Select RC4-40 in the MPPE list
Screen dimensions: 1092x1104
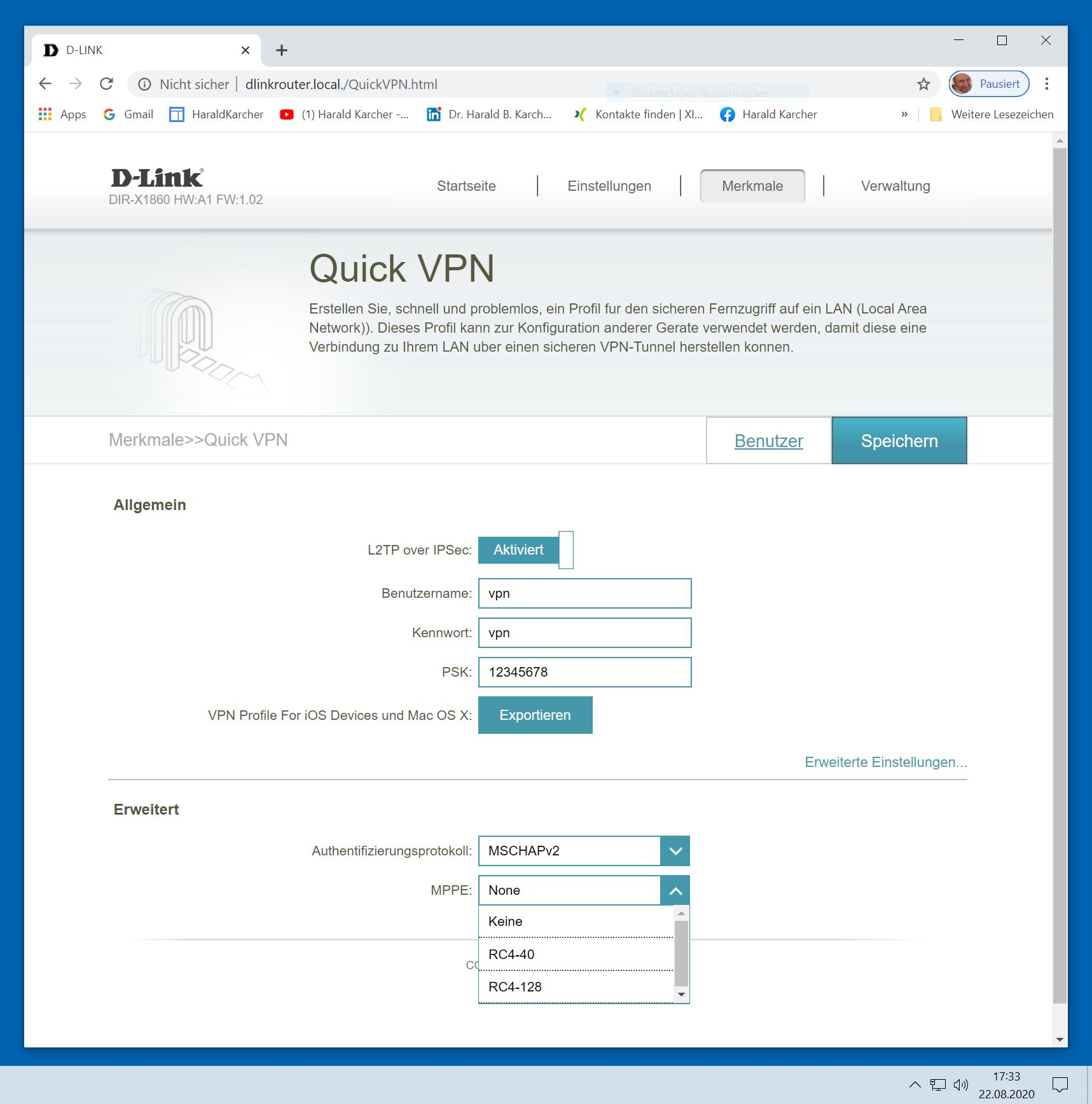point(576,955)
